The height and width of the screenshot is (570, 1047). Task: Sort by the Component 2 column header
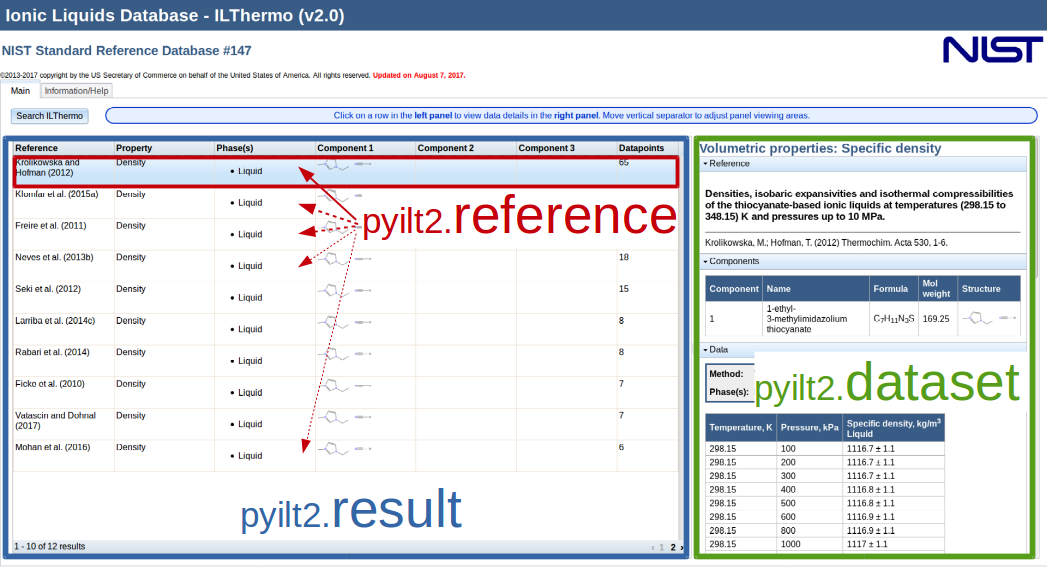[x=466, y=148]
